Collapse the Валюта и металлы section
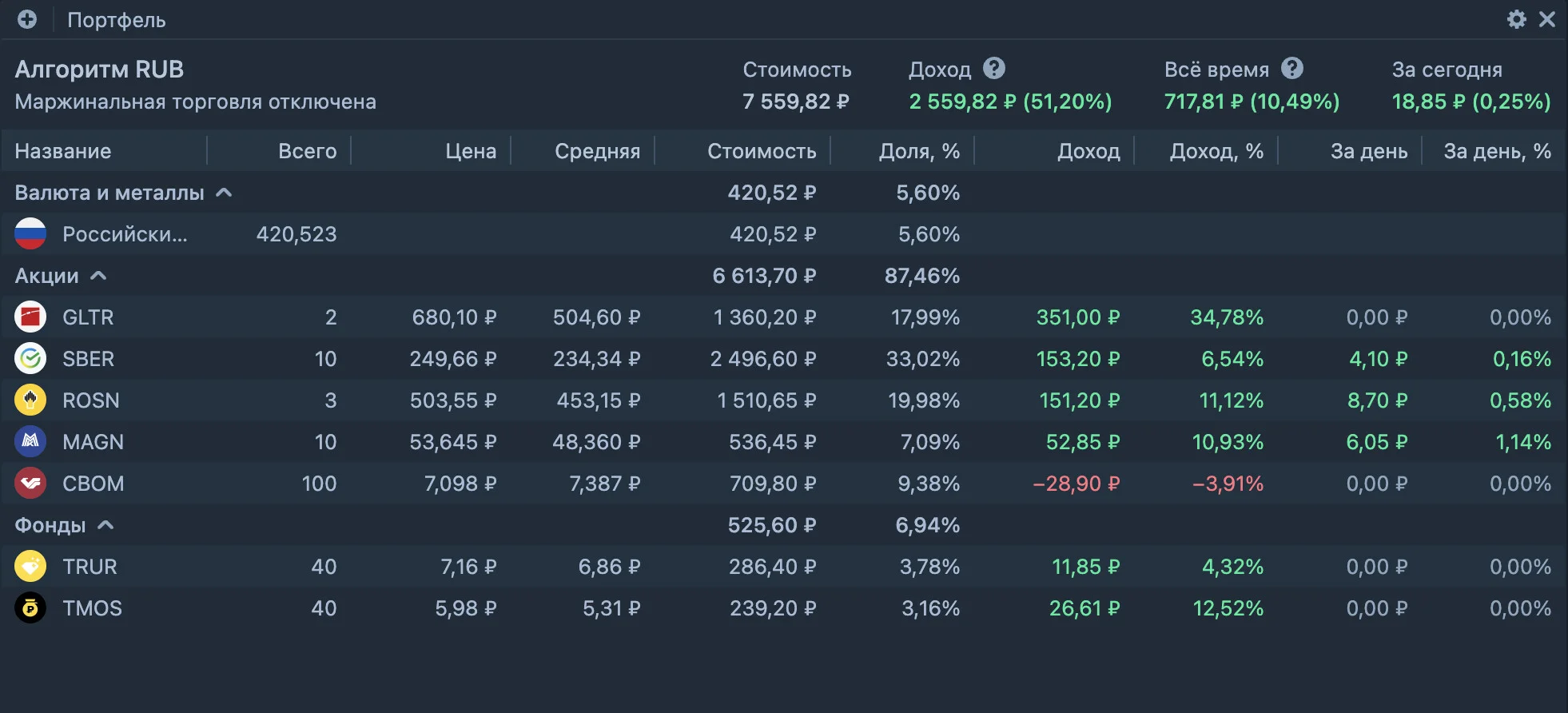This screenshot has width=1568, height=713. pyautogui.click(x=225, y=193)
